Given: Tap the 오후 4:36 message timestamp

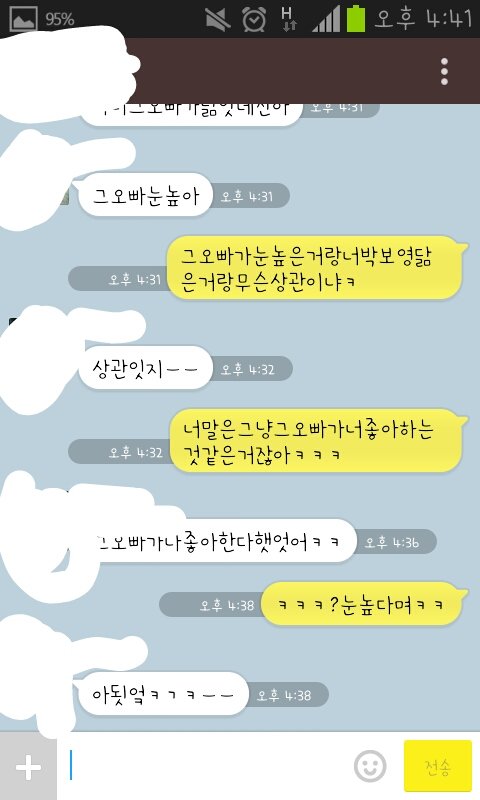Looking at the screenshot, I should 392,542.
